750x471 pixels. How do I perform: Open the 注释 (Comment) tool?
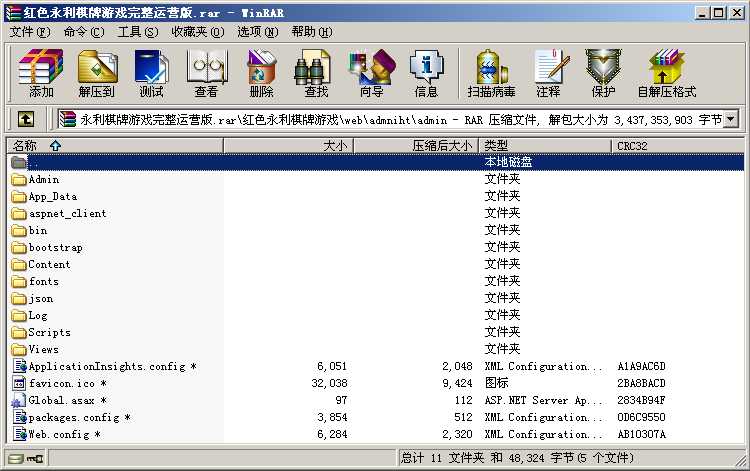(549, 73)
